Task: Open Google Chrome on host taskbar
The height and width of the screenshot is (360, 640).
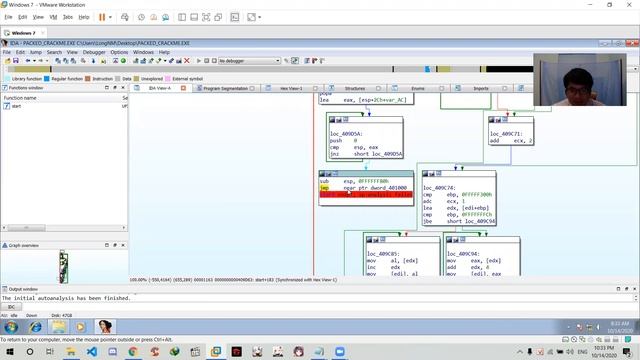Action: click(133, 351)
